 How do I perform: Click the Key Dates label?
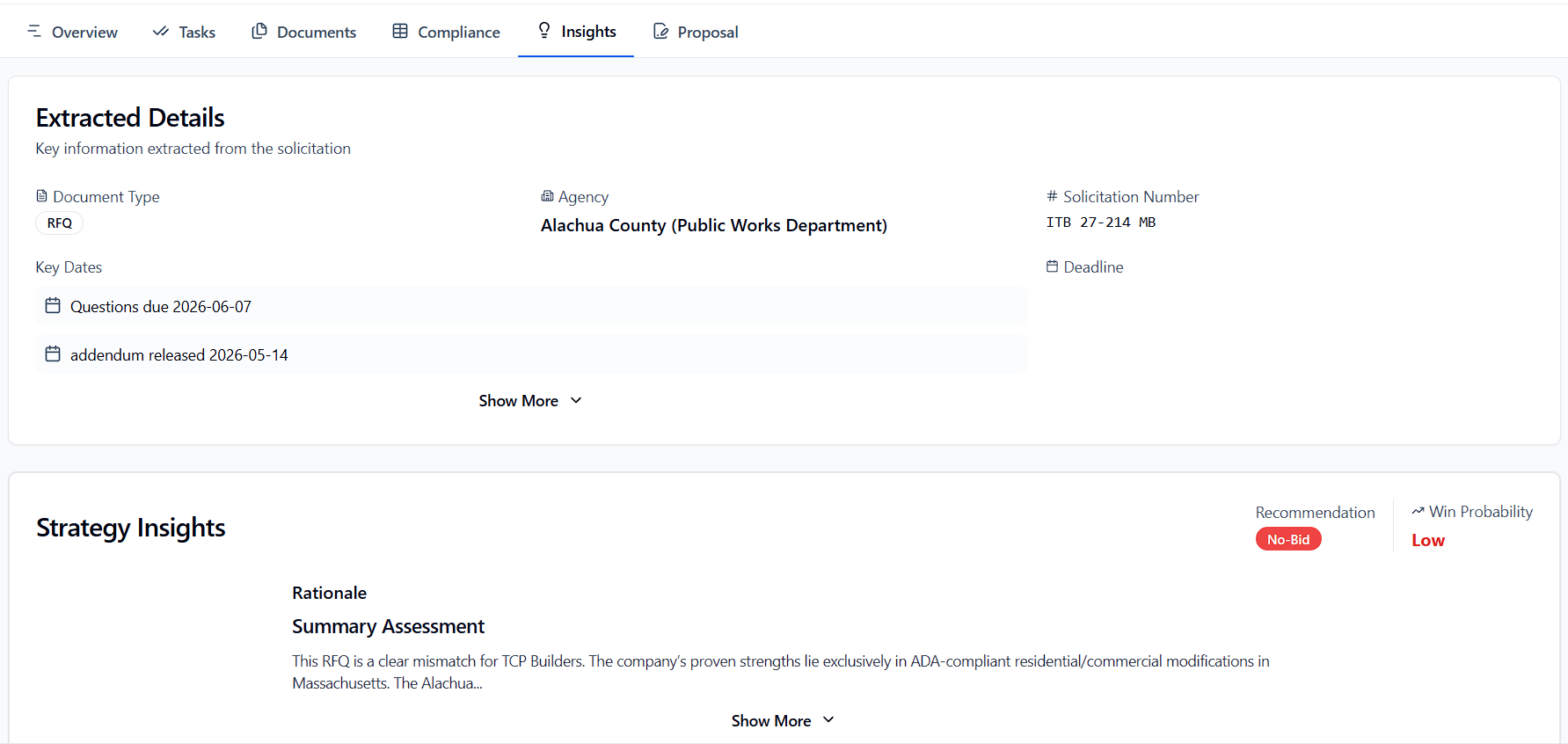(69, 267)
